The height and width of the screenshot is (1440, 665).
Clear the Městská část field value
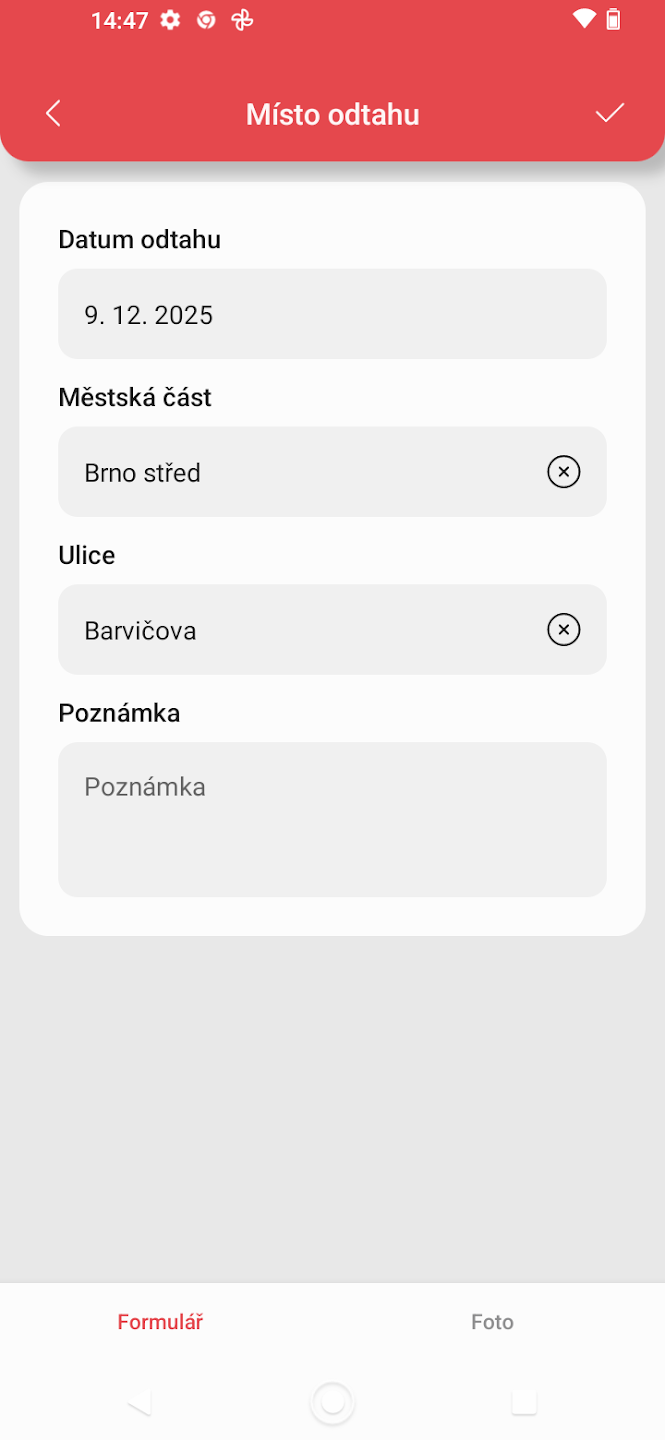[563, 472]
